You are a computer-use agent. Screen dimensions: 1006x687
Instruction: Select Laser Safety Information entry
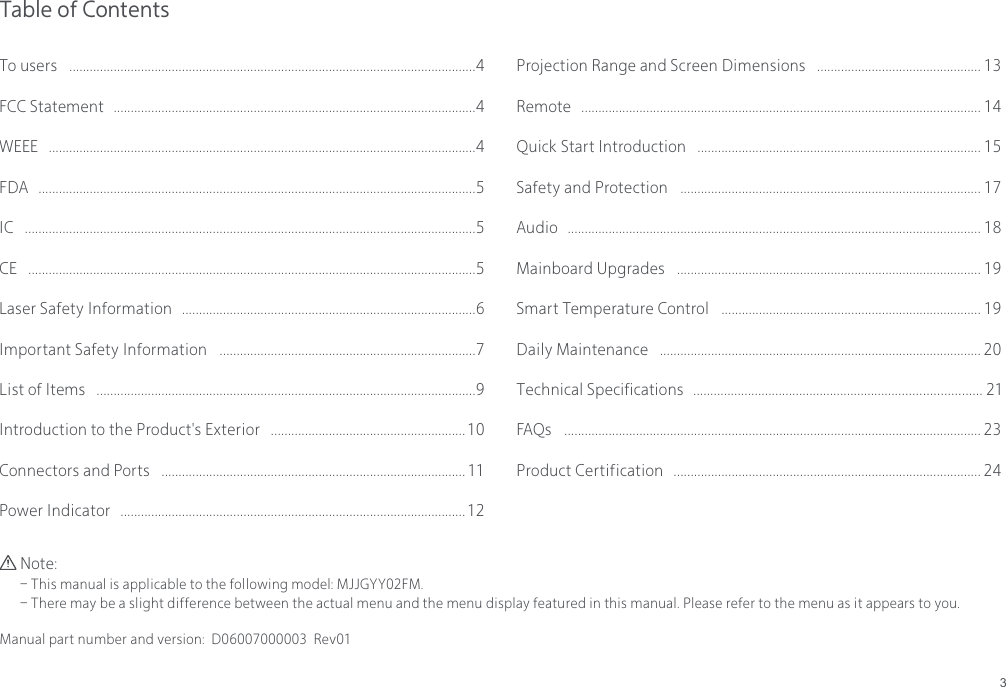86,308
